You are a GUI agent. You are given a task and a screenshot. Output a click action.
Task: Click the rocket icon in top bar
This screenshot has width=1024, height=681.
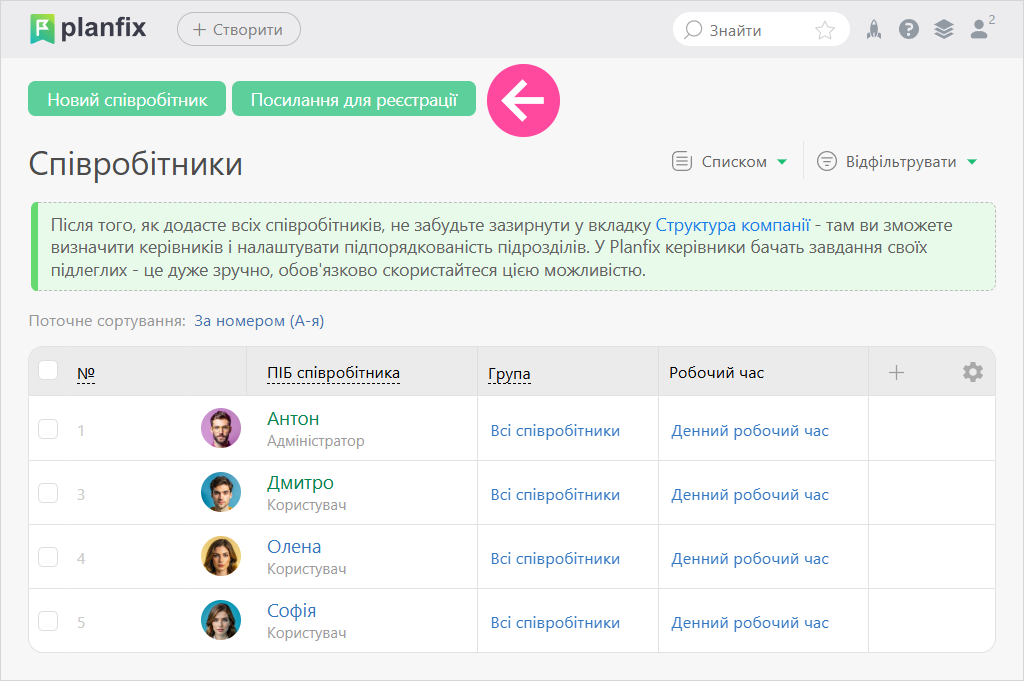tap(873, 30)
